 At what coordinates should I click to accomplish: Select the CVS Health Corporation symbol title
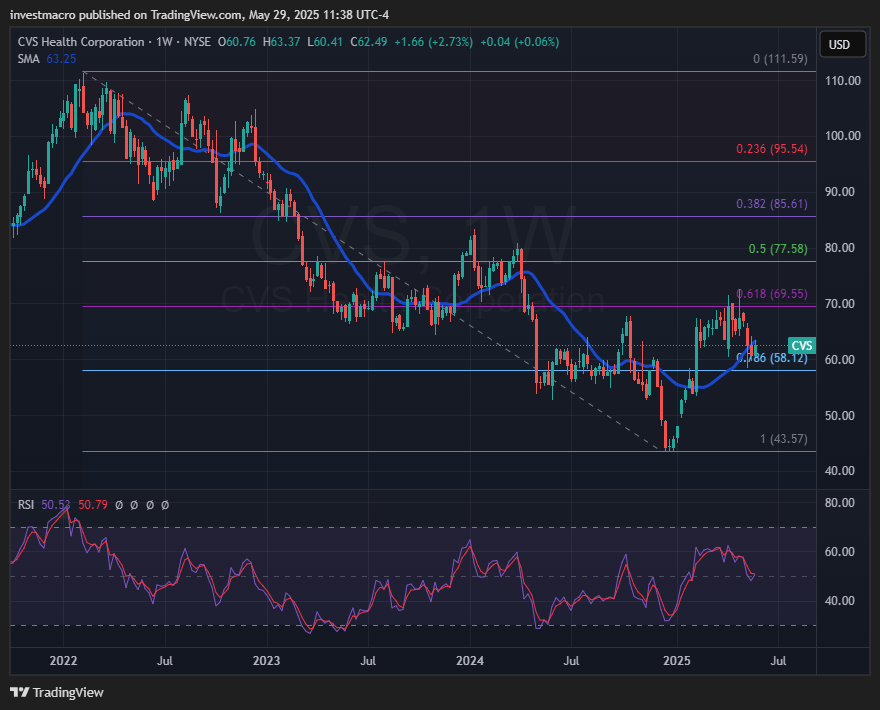tap(86, 42)
